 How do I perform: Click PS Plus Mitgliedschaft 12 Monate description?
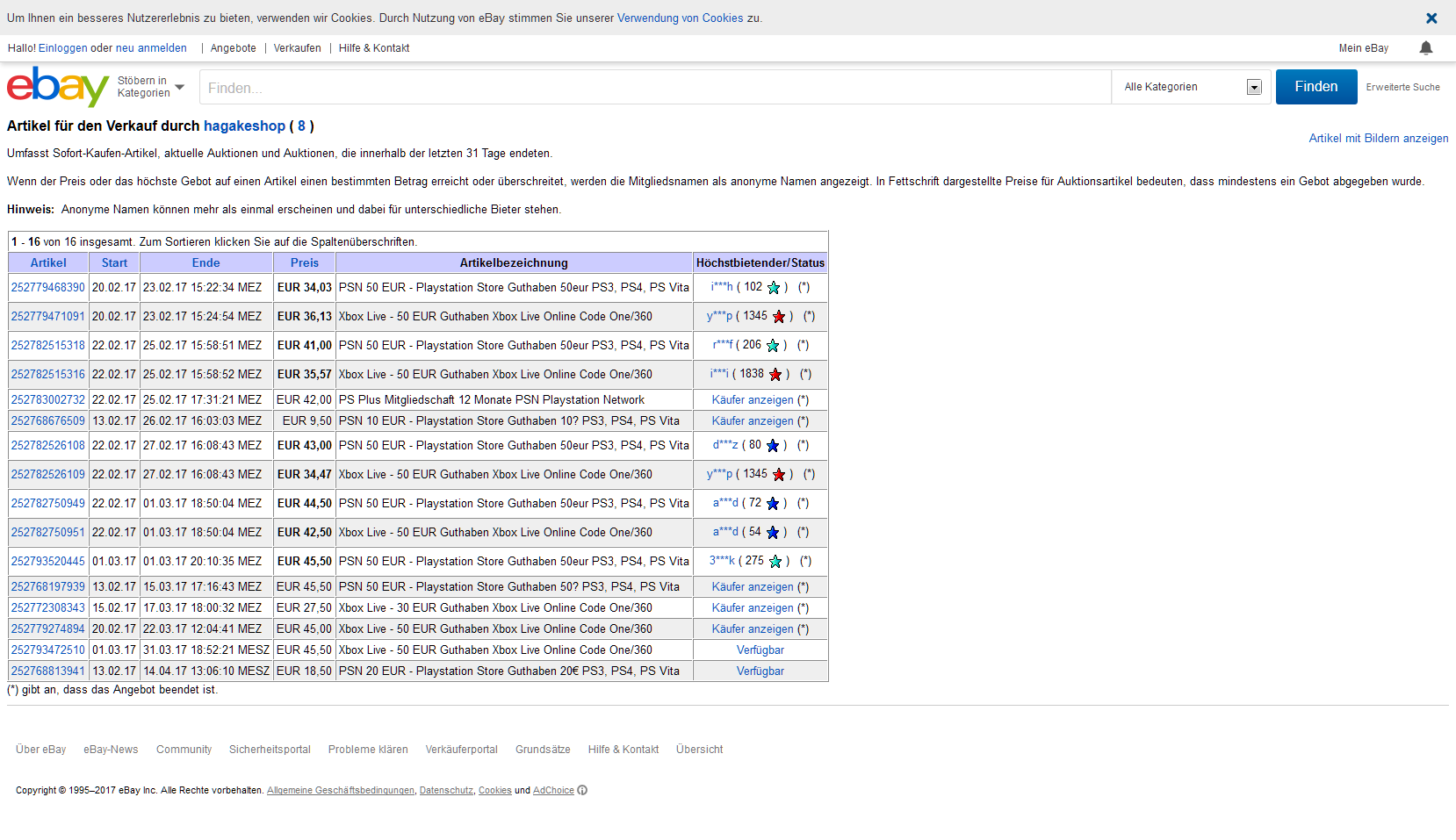492,399
